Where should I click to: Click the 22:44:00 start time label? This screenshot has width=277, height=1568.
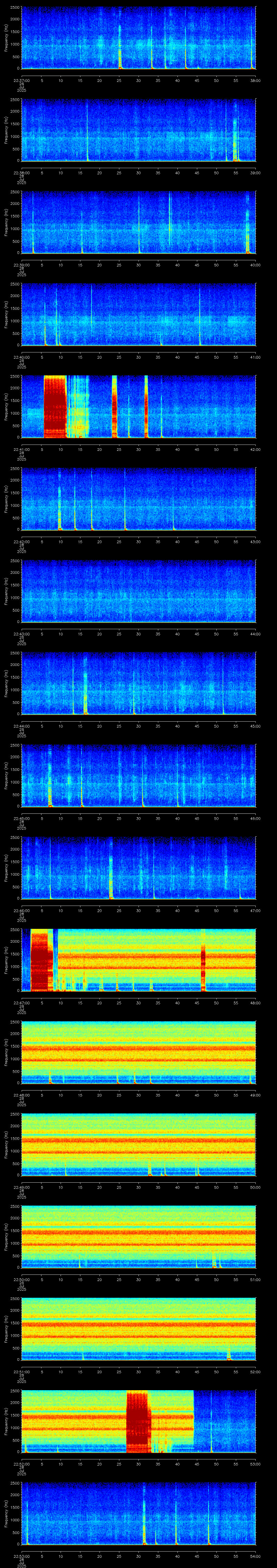(21, 726)
